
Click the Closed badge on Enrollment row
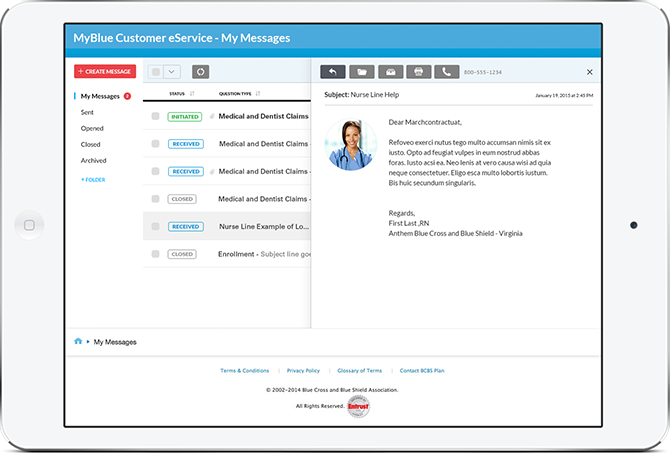point(182,254)
